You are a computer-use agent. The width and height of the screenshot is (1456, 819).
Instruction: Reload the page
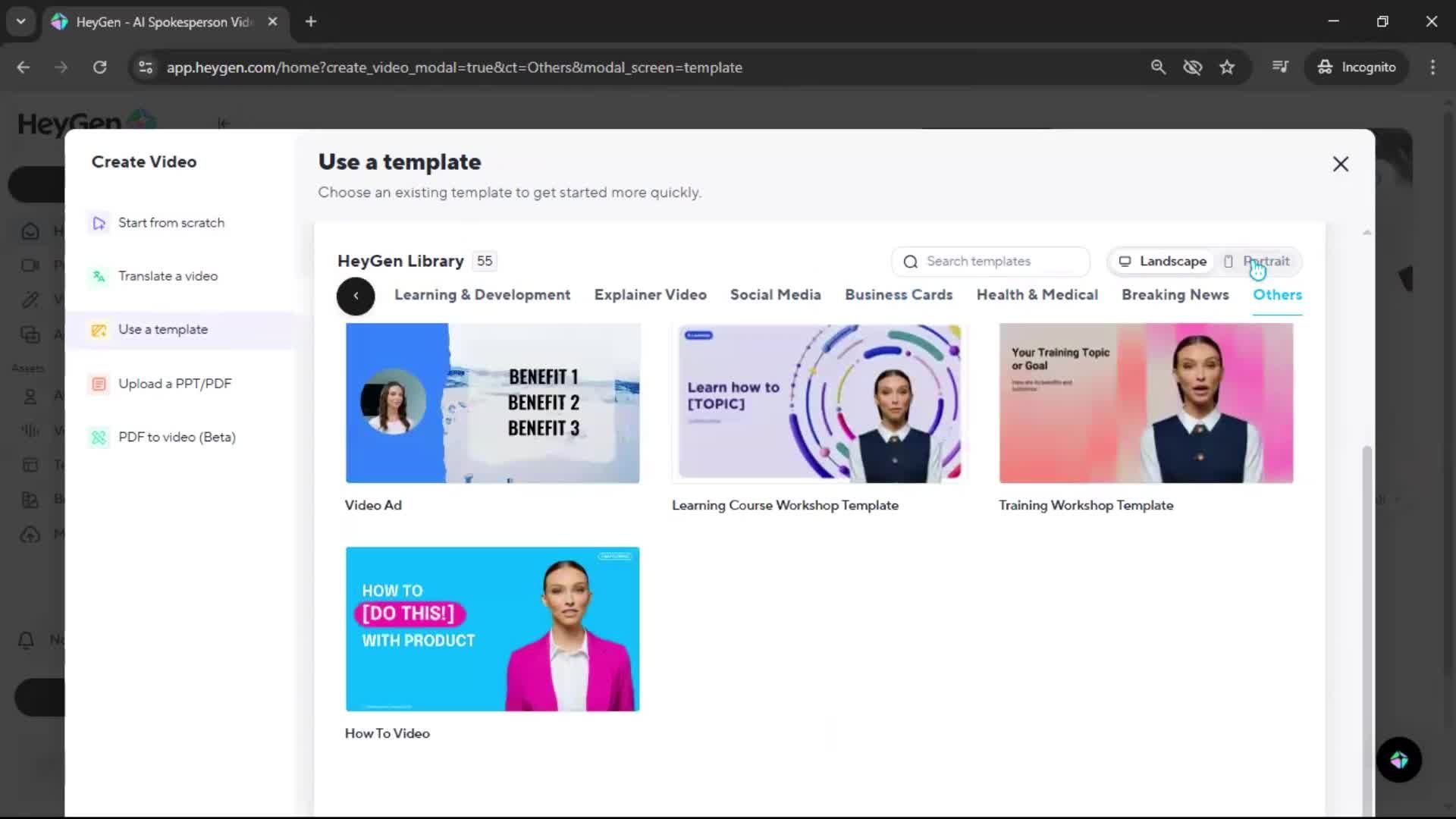99,67
